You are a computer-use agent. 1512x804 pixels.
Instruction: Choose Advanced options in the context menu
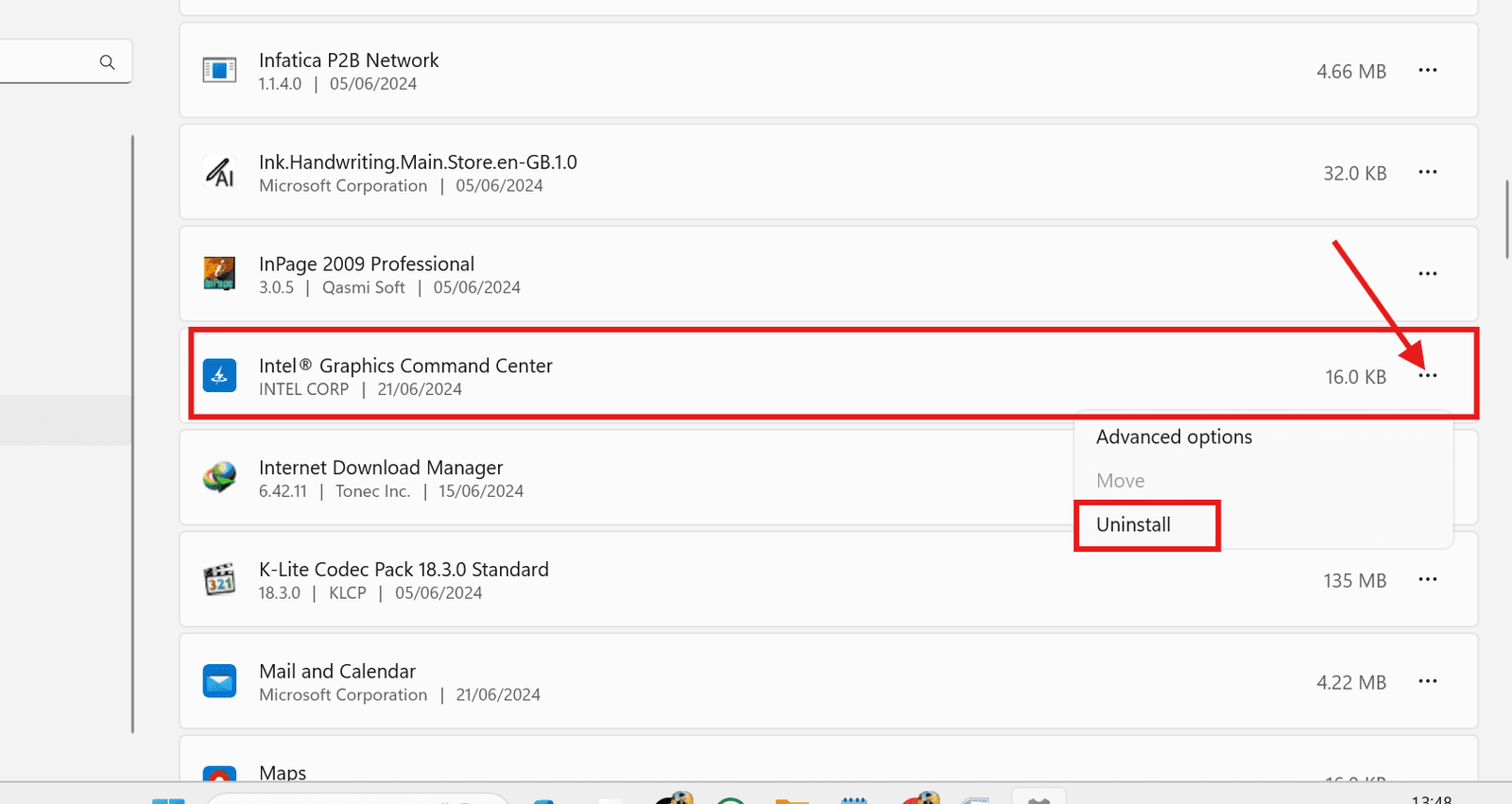point(1174,437)
